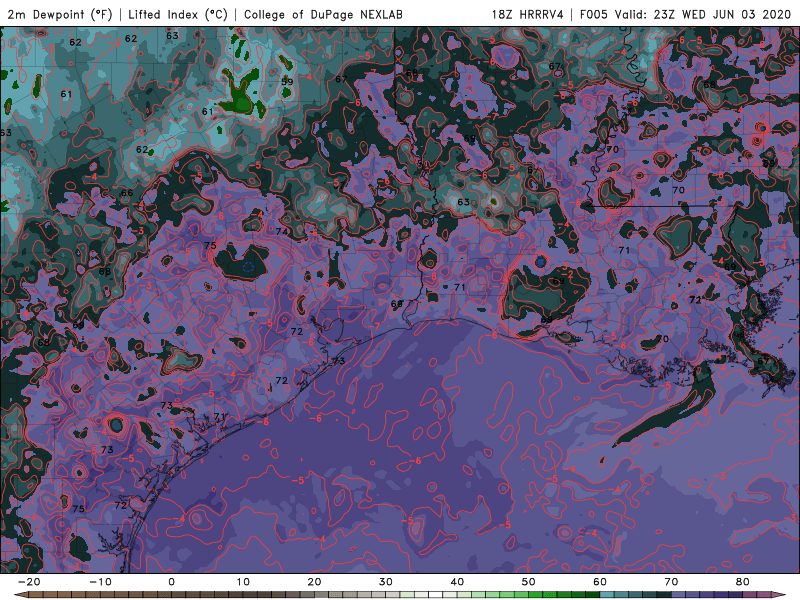
Task: Click the '66' dewpoint value on the map
Action: tap(127, 193)
